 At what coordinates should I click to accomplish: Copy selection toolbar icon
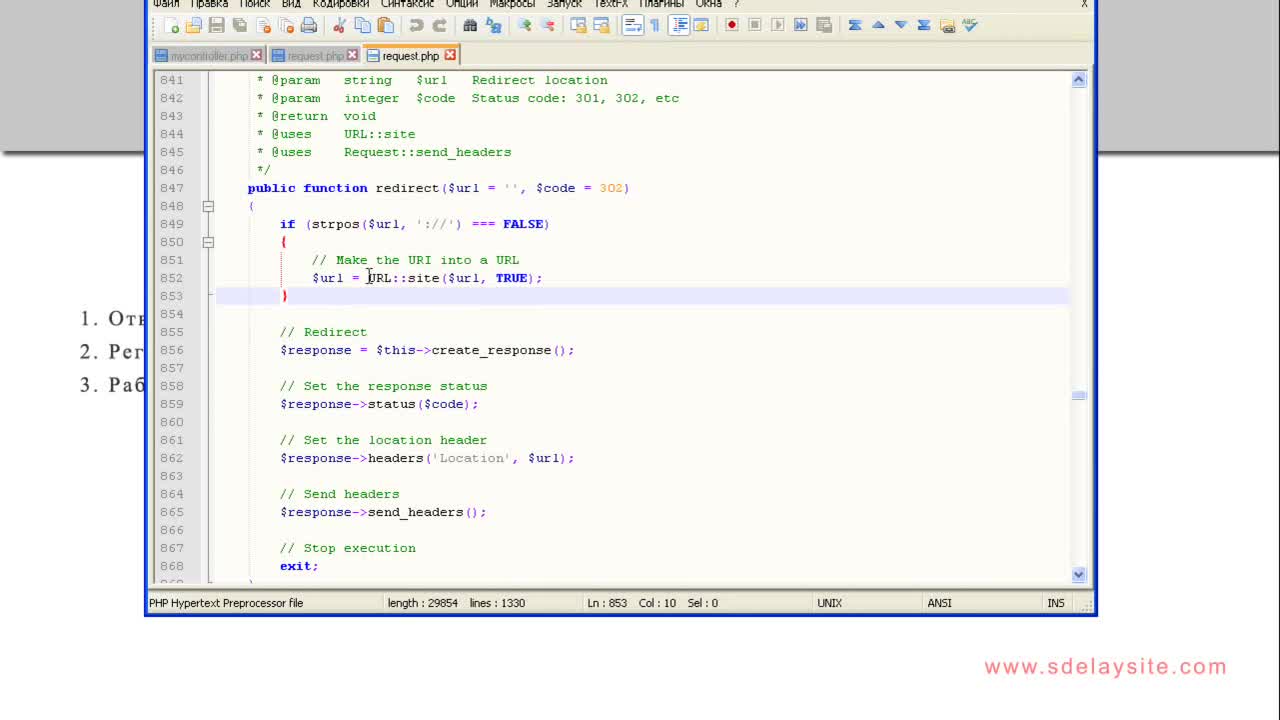[x=362, y=25]
